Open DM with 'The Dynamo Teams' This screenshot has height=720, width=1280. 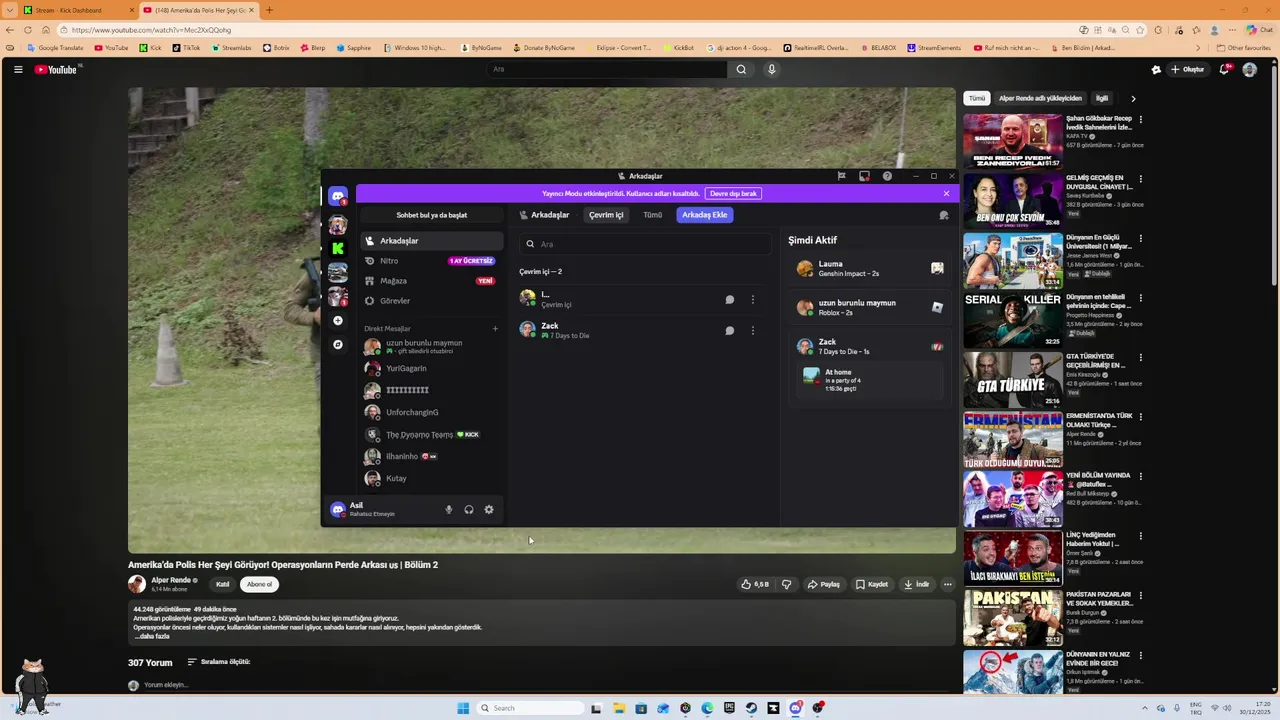point(432,435)
